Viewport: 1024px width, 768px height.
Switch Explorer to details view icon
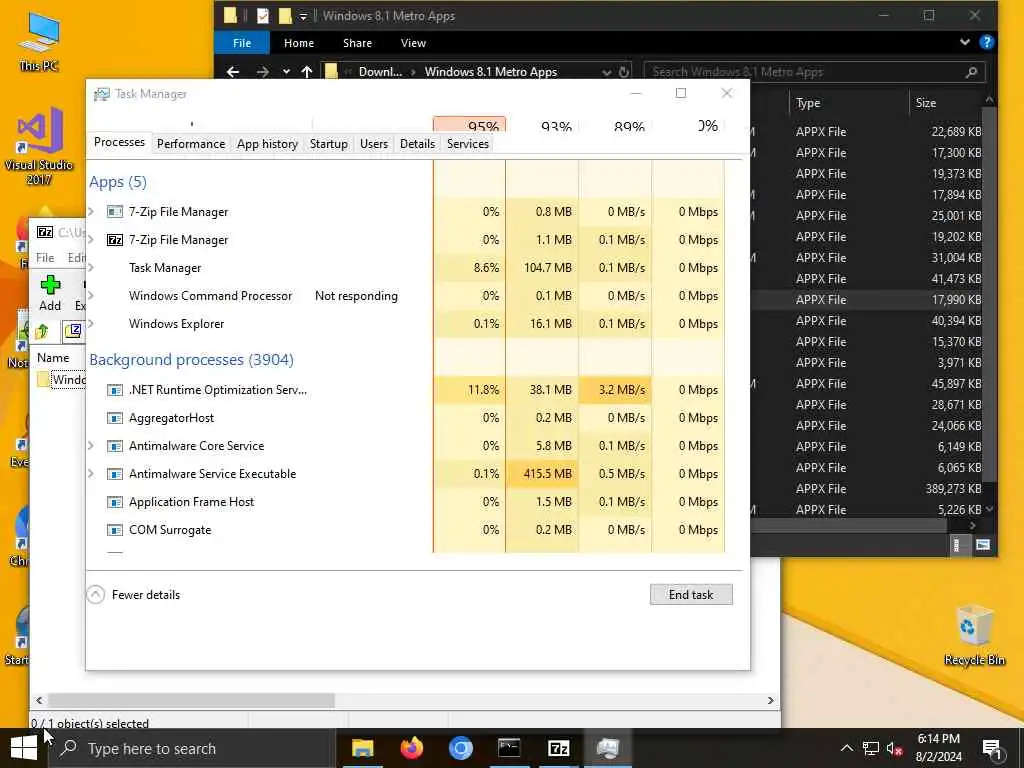(x=957, y=545)
